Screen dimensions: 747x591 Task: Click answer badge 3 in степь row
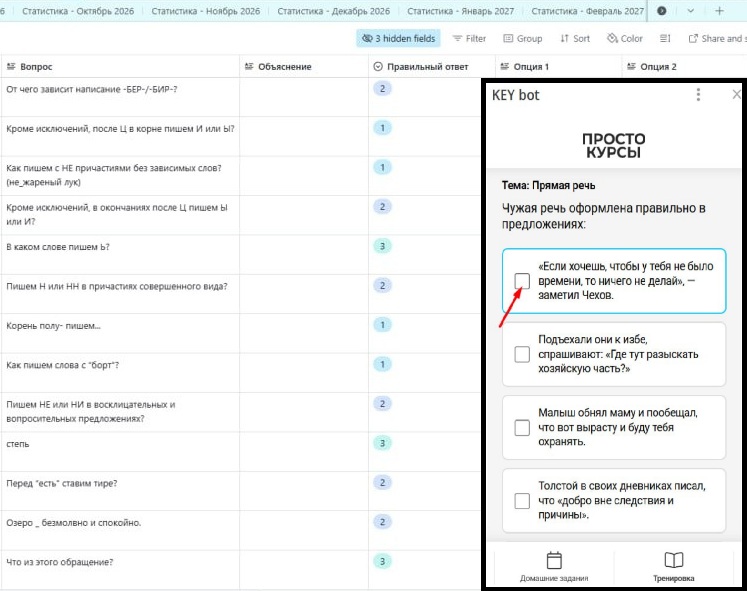[x=382, y=443]
